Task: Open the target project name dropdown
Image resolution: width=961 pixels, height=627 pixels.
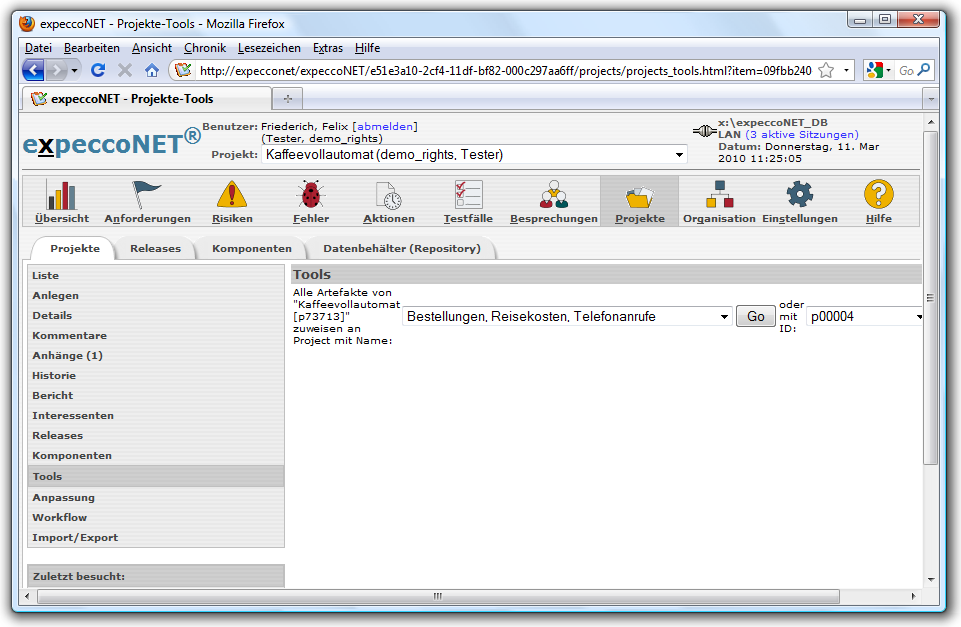Action: tap(724, 317)
